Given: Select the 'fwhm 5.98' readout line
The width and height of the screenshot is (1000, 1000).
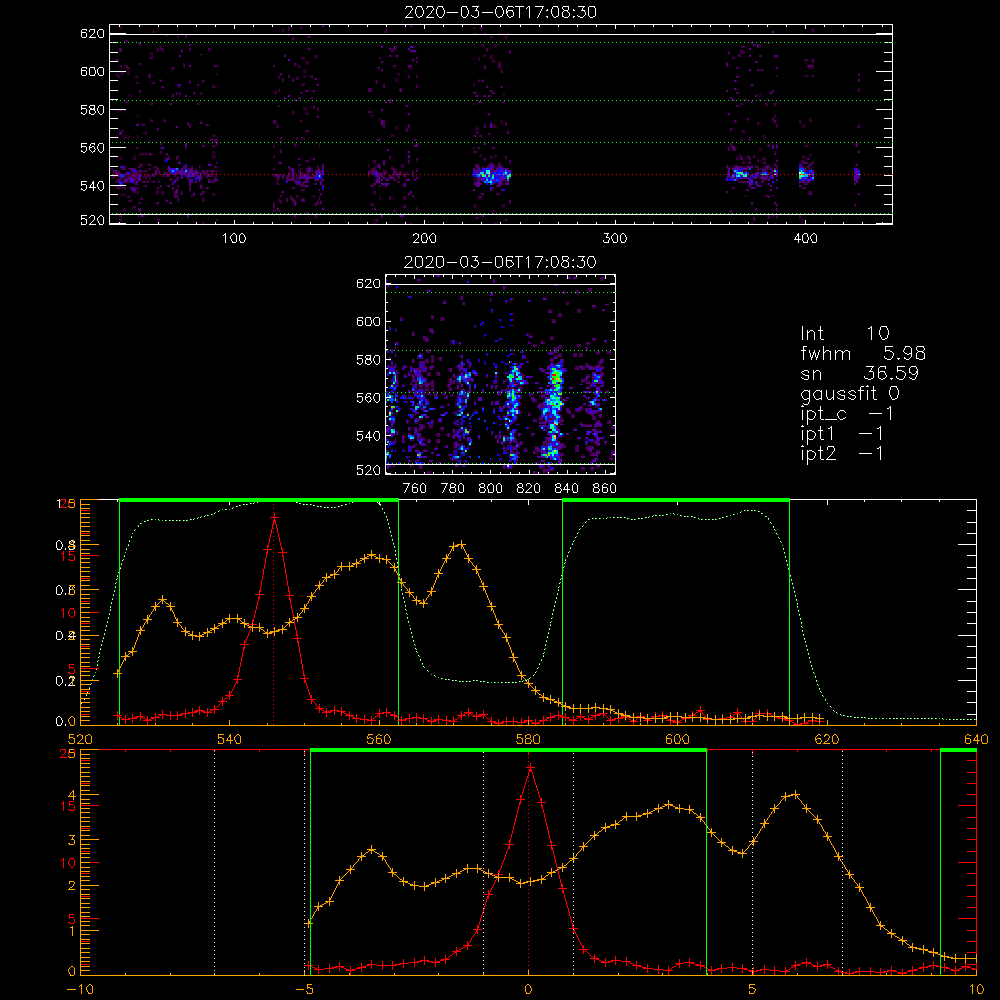Looking at the screenshot, I should pos(863,353).
